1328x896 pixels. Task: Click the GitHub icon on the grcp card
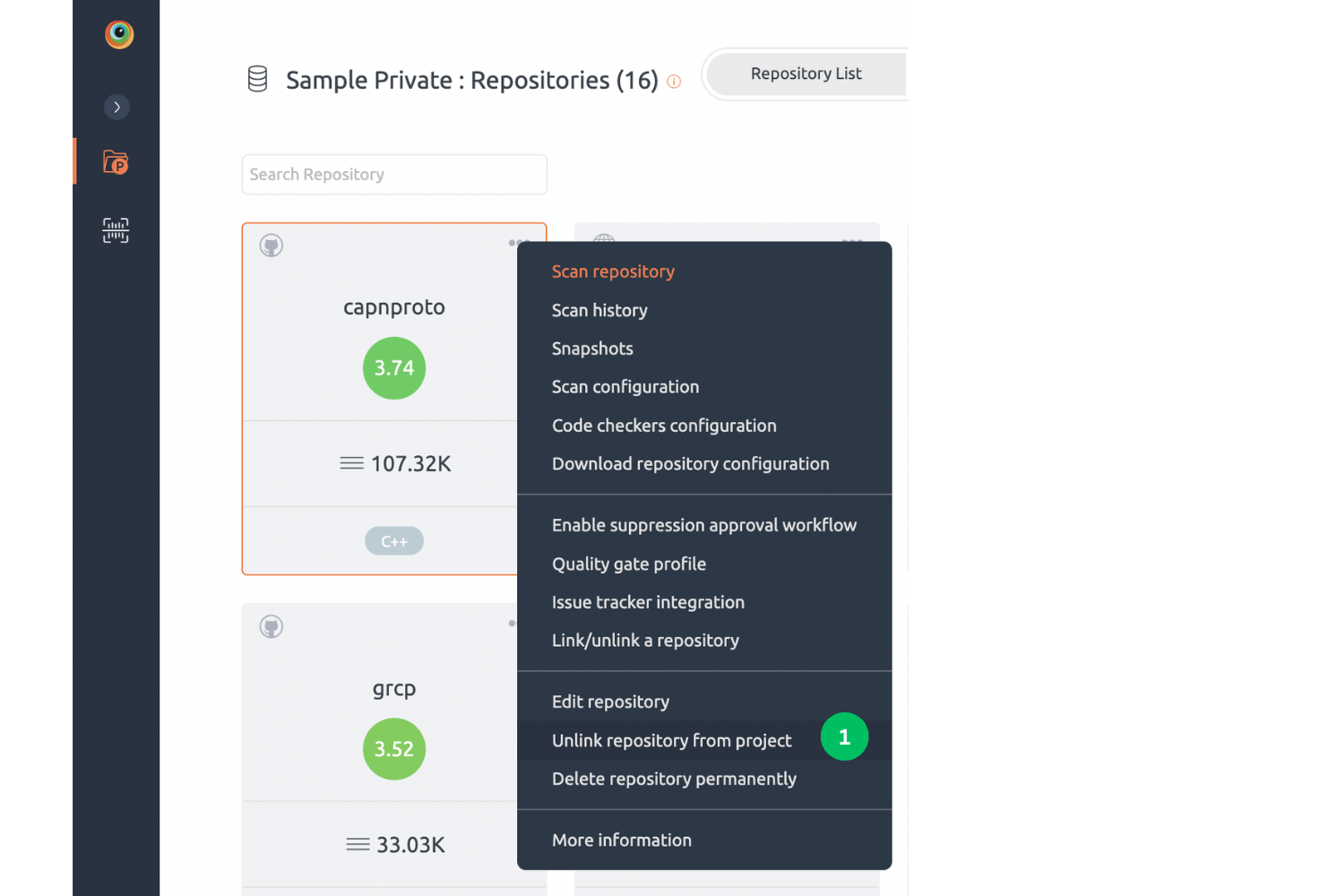point(272,626)
